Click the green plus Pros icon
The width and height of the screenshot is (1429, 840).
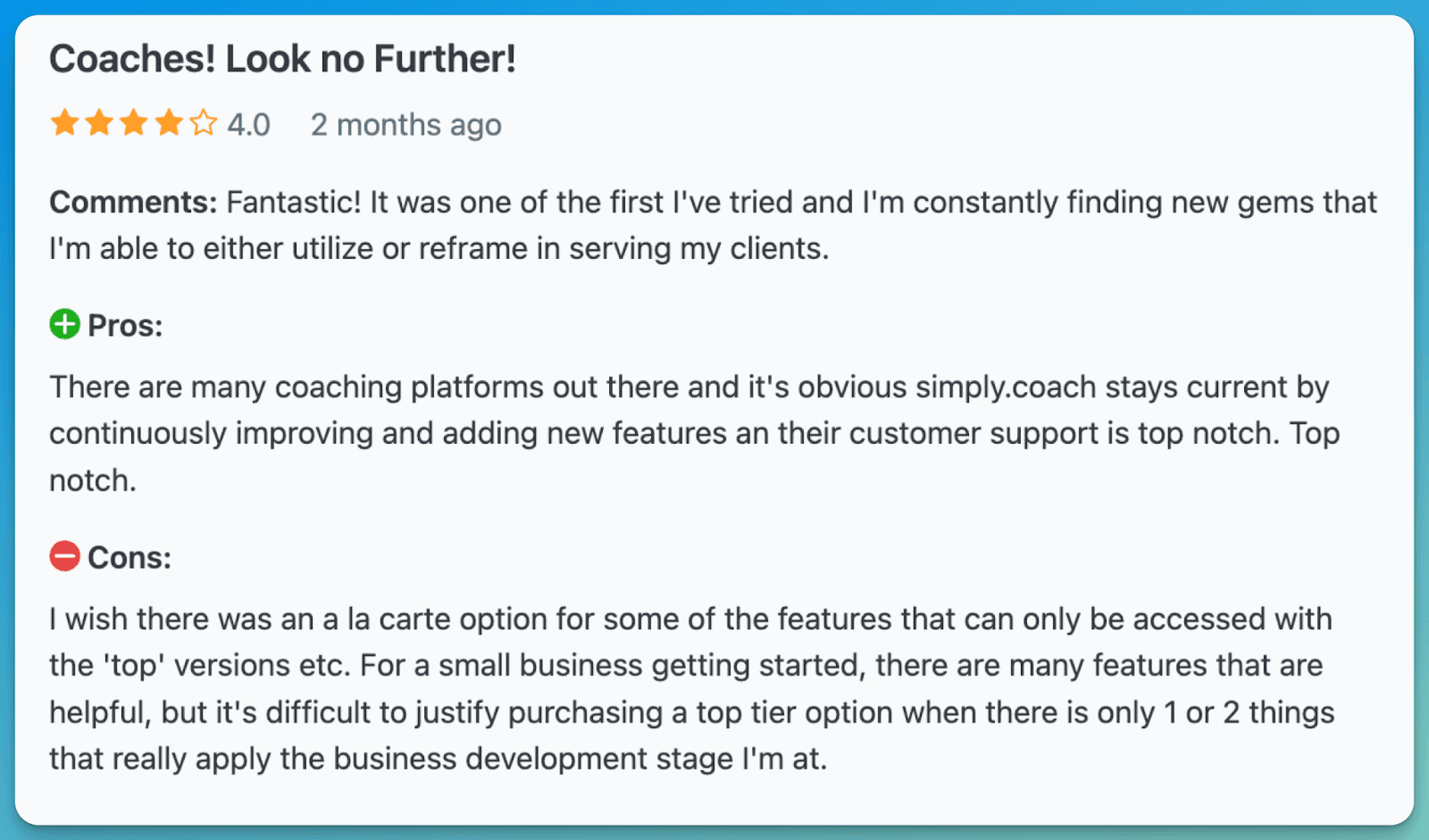pos(64,325)
